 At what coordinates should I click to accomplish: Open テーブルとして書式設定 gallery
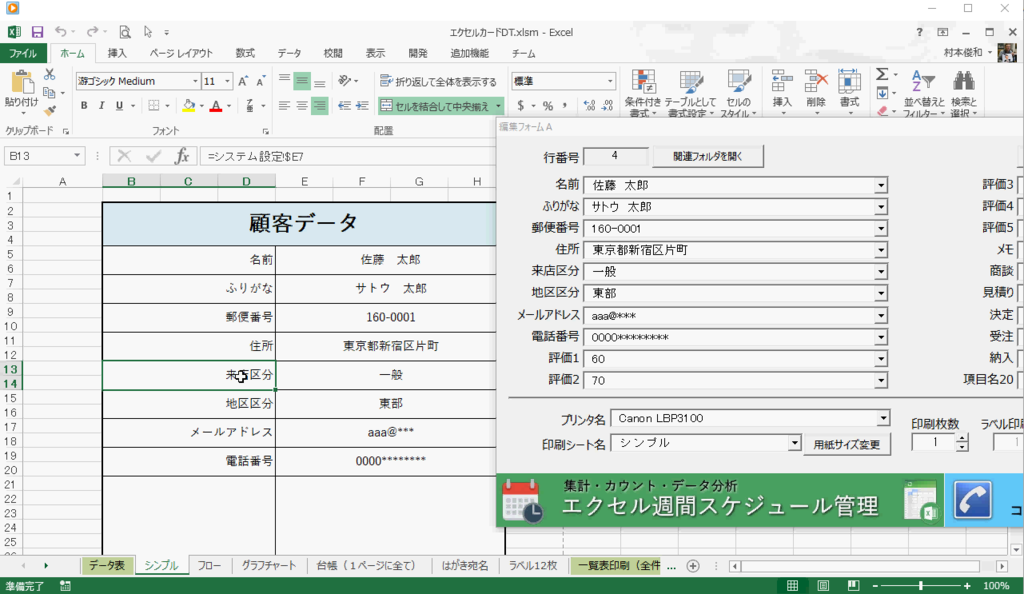[690, 93]
